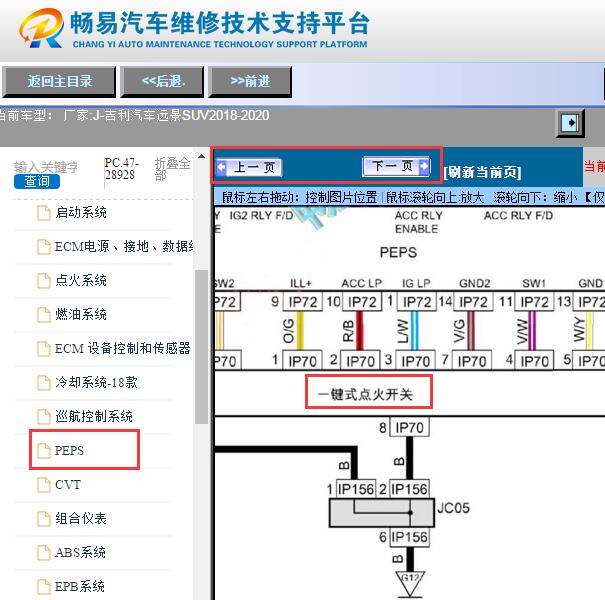This screenshot has width=605, height=600.
Task: Click the document icon beside 冷却系统-18款
Action: coord(44,382)
